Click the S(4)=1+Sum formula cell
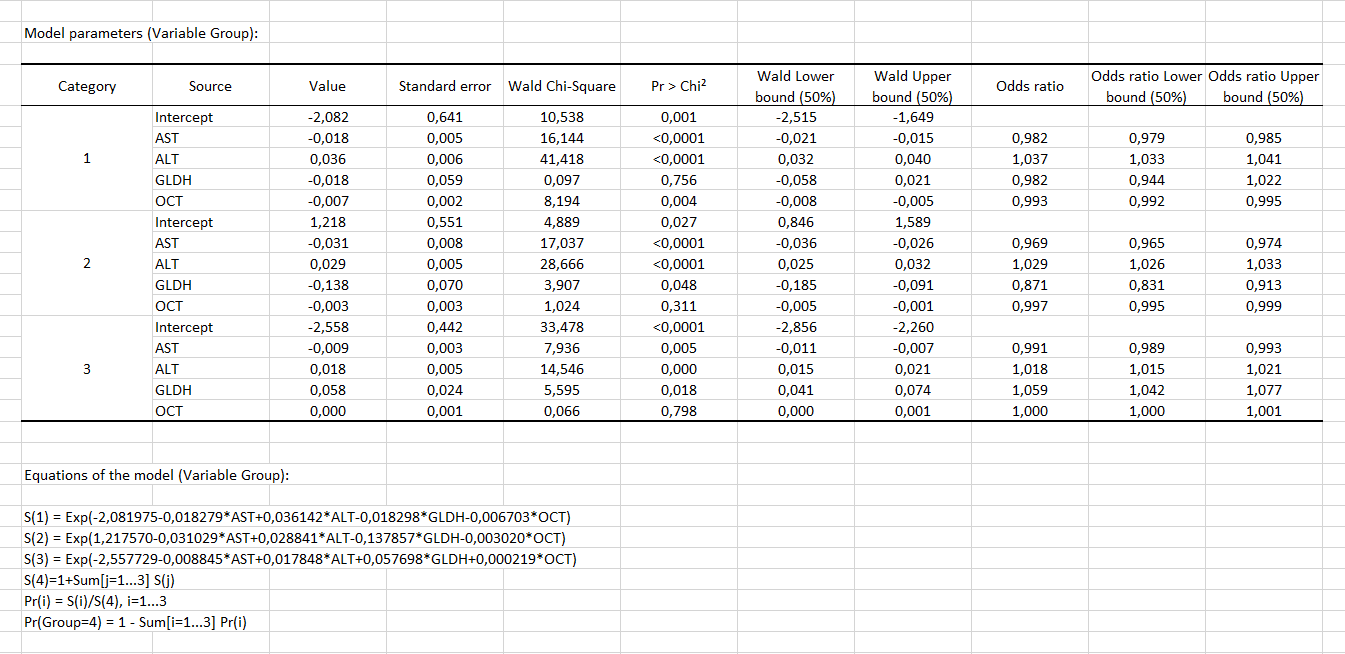Screen dimensions: 1345x654 tap(100, 580)
